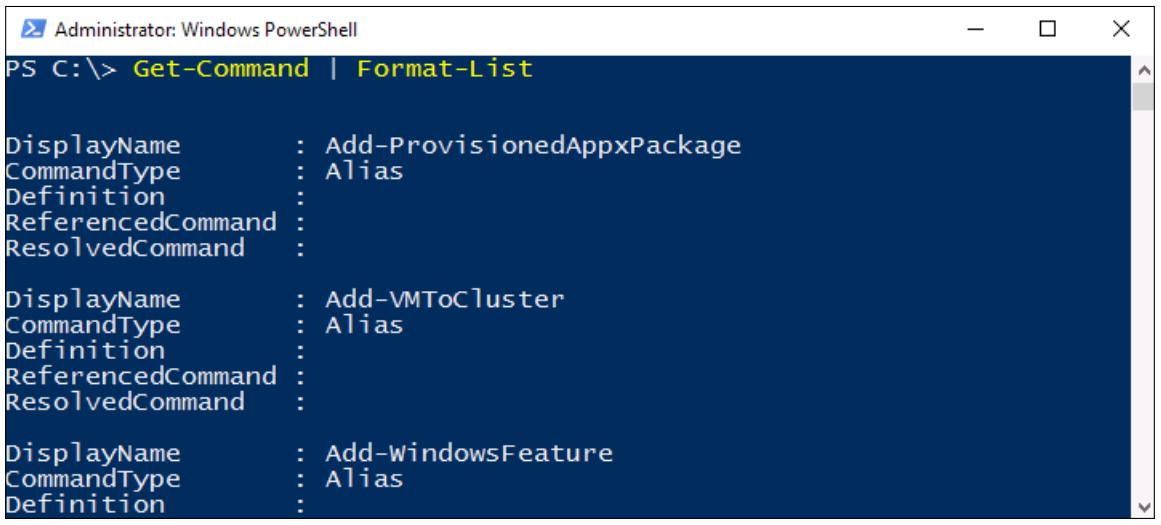Click the empty scrollbar track below thumb
Screen dimensions: 1161x525
pos(1142,302)
